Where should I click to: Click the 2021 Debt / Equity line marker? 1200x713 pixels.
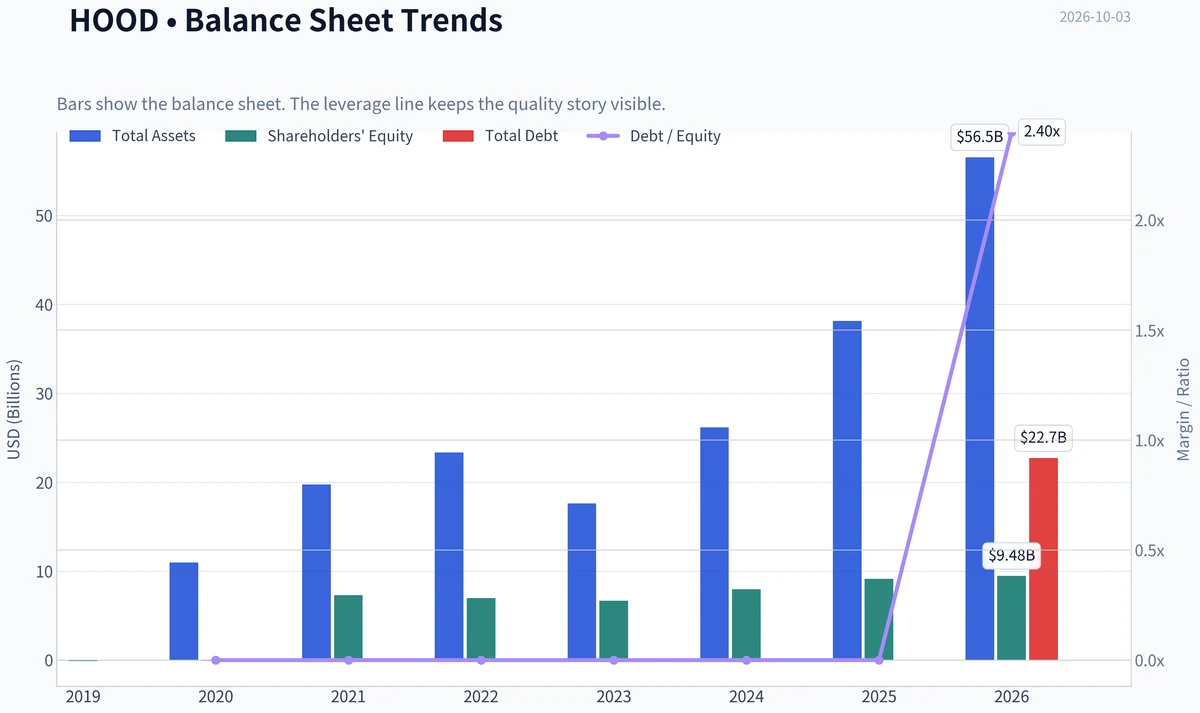pos(348,660)
